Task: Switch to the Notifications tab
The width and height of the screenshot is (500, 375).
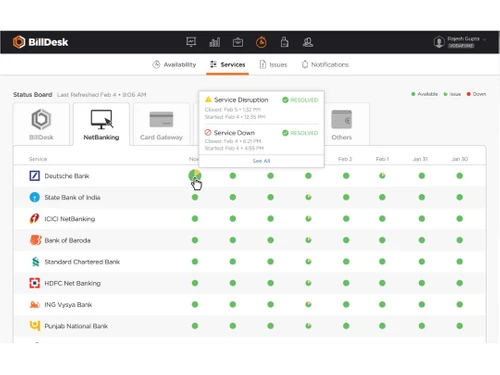Action: pyautogui.click(x=325, y=64)
